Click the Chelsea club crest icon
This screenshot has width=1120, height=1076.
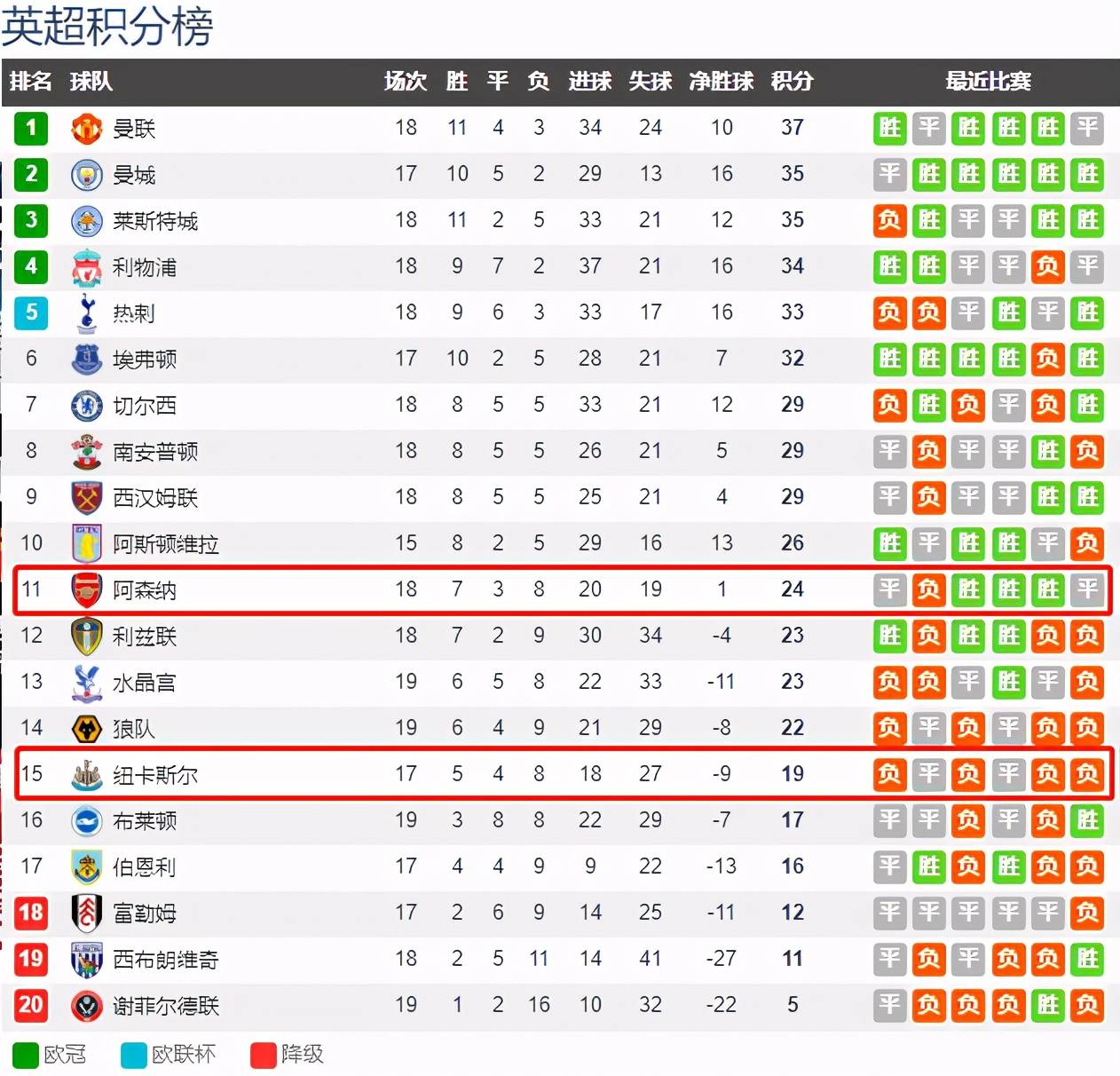point(86,405)
